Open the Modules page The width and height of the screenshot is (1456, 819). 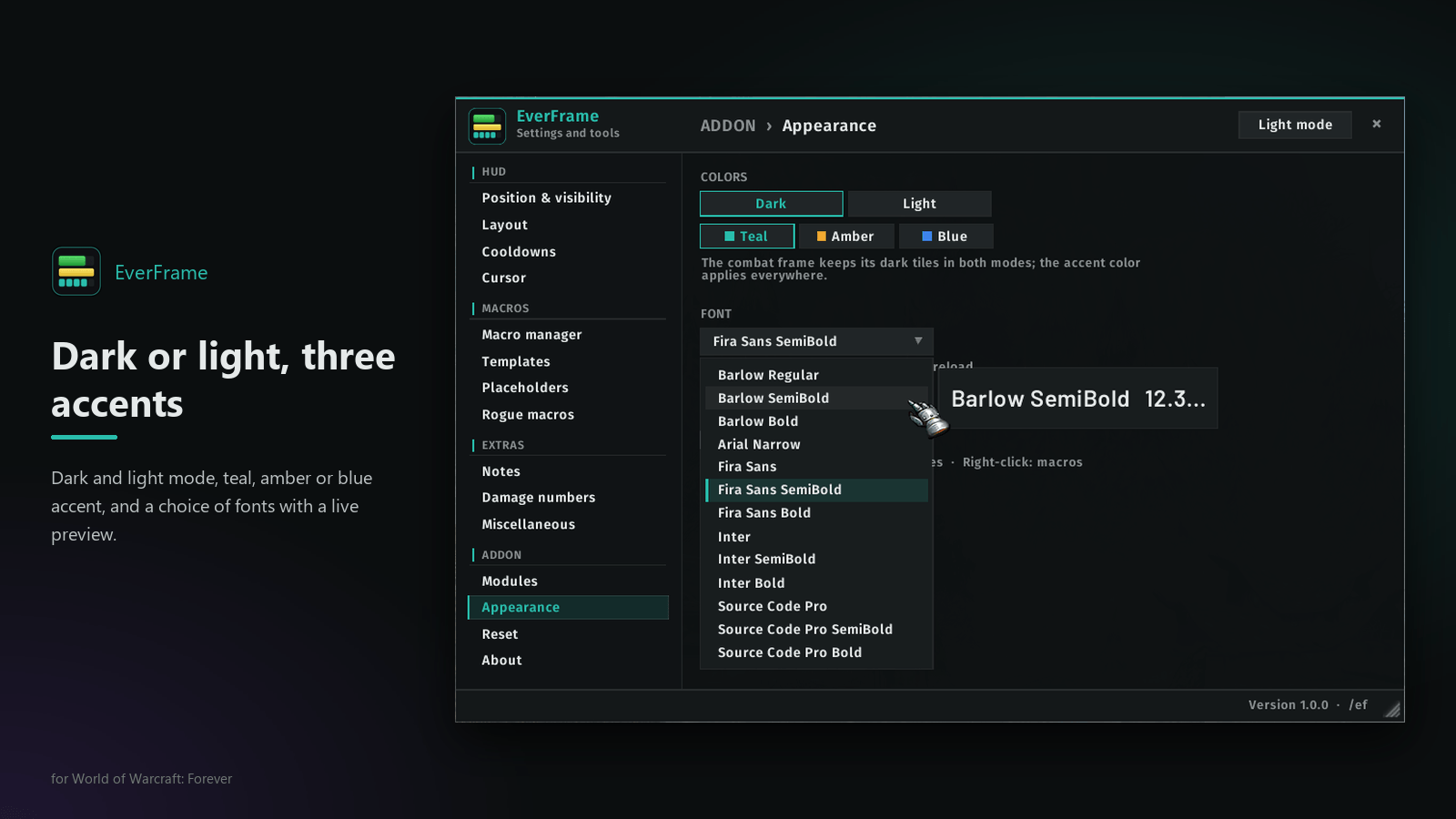click(568, 581)
